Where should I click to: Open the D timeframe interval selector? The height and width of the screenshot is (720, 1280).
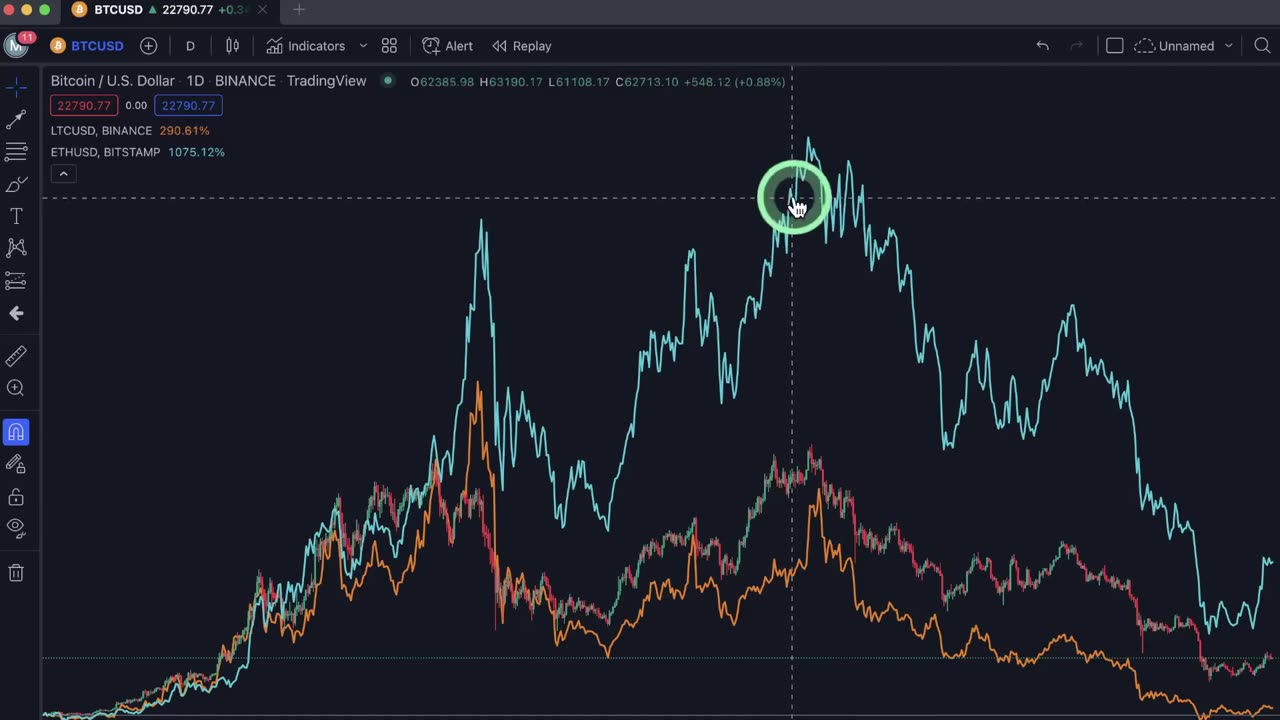(190, 46)
